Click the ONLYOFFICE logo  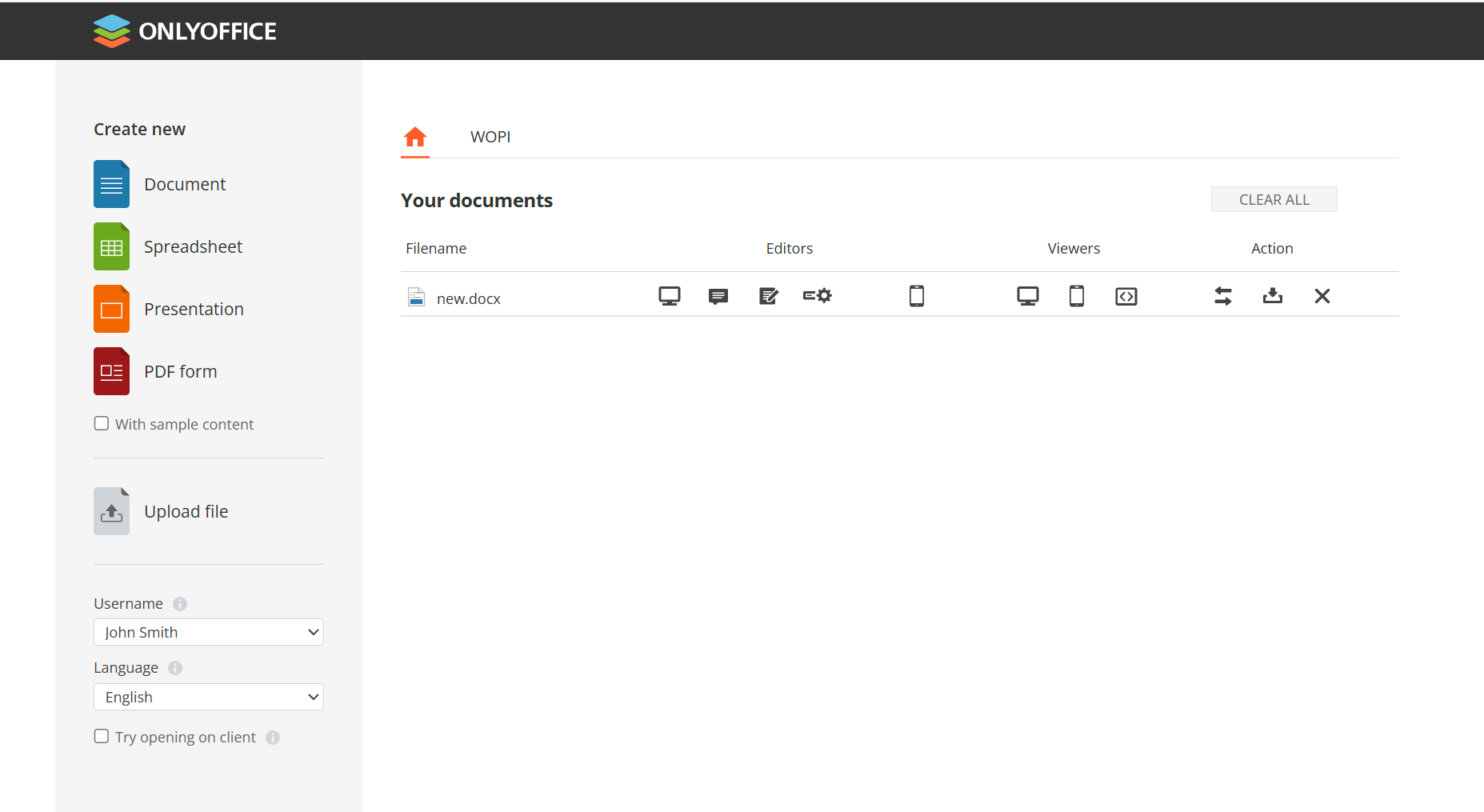pos(185,31)
